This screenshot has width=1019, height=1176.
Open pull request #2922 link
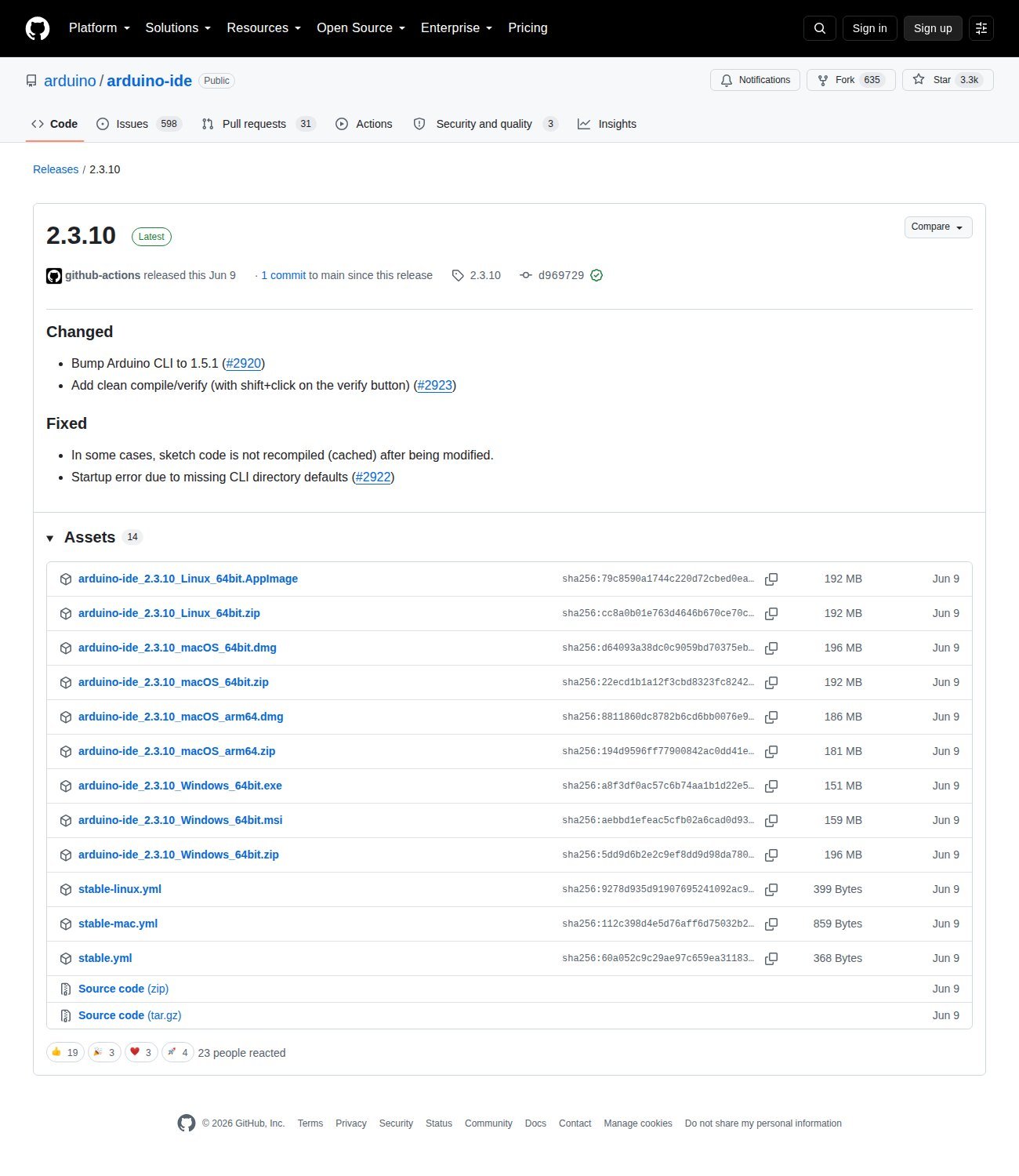373,477
